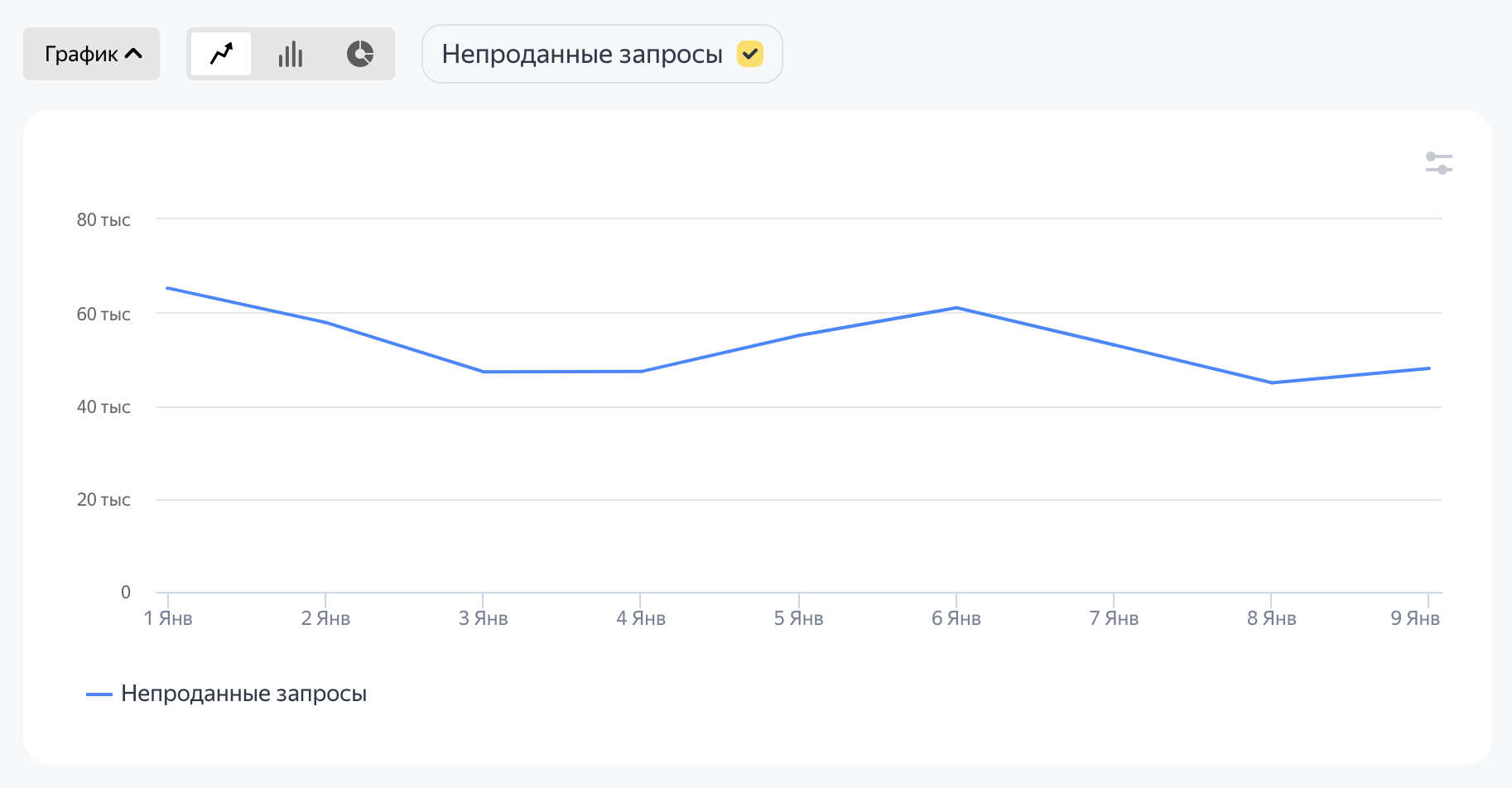Toggle Непроданные запросы legend entry
The image size is (1512, 788).
[x=227, y=694]
